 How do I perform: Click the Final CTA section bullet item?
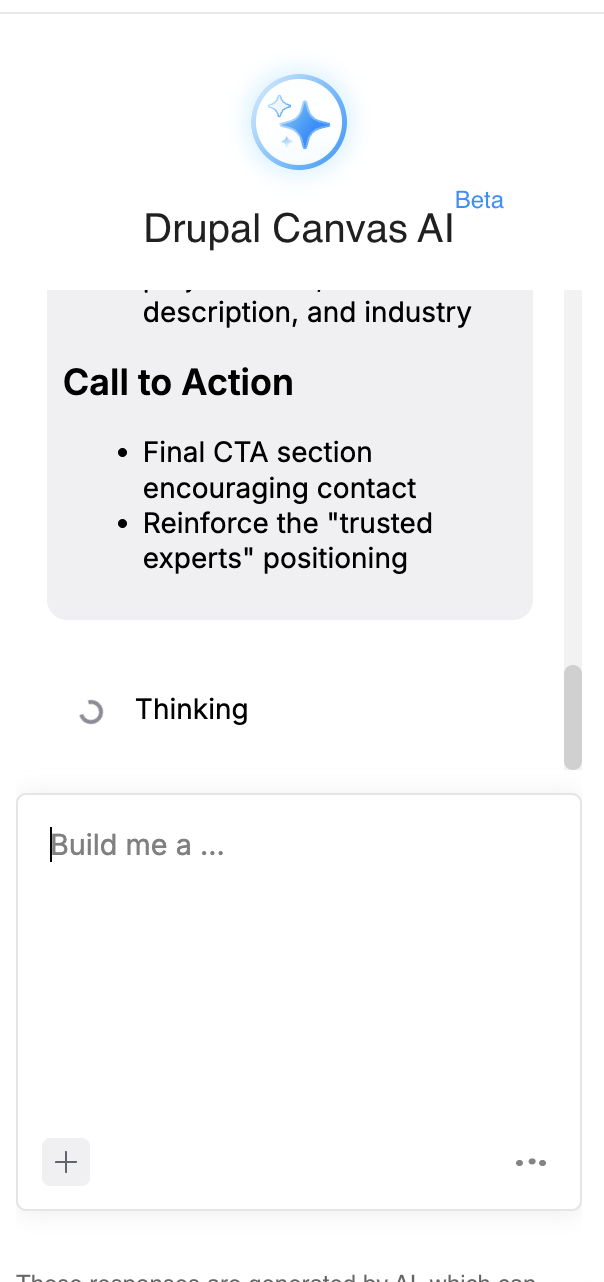(x=258, y=469)
